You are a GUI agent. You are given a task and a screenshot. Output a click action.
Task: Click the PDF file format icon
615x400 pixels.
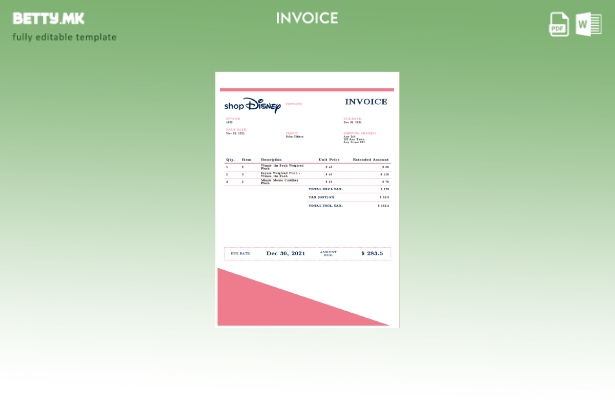[559, 24]
